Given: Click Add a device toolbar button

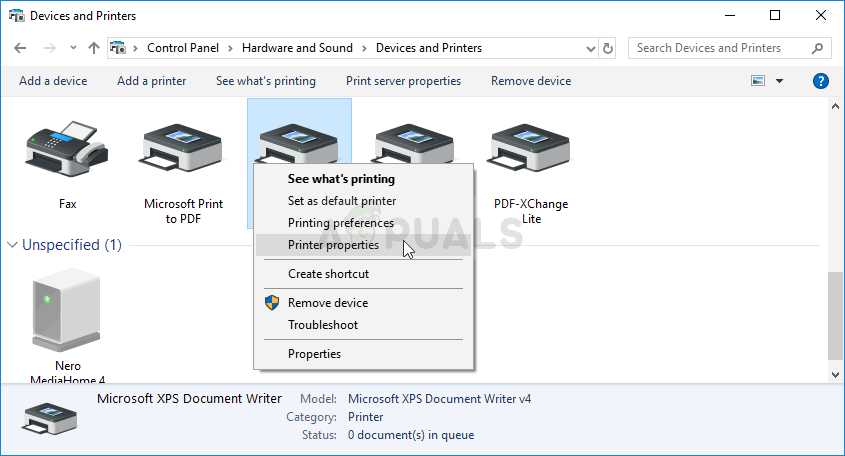Looking at the screenshot, I should 53,81.
